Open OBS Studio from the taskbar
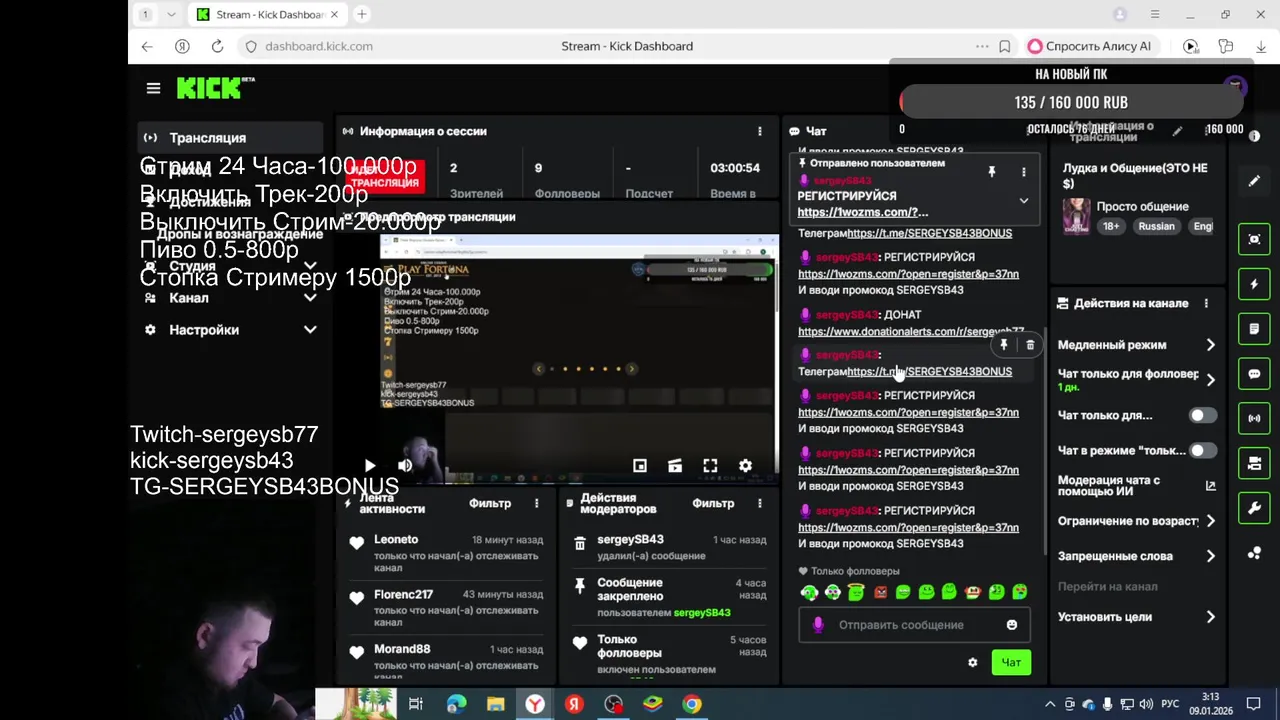This screenshot has height=720, width=1280. coord(613,704)
